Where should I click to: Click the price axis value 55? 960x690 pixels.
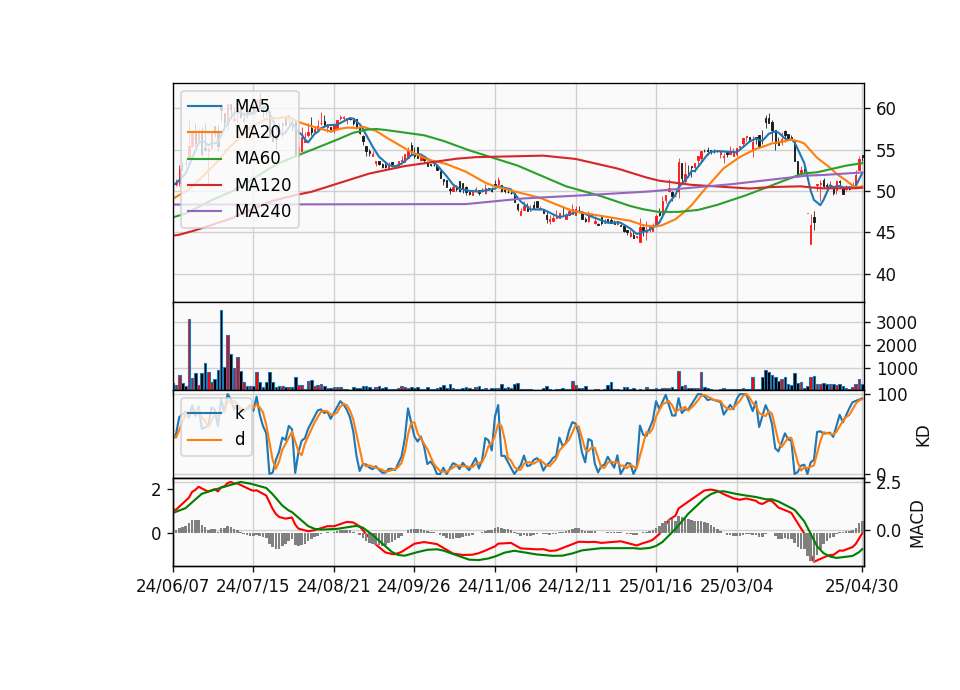point(885,151)
